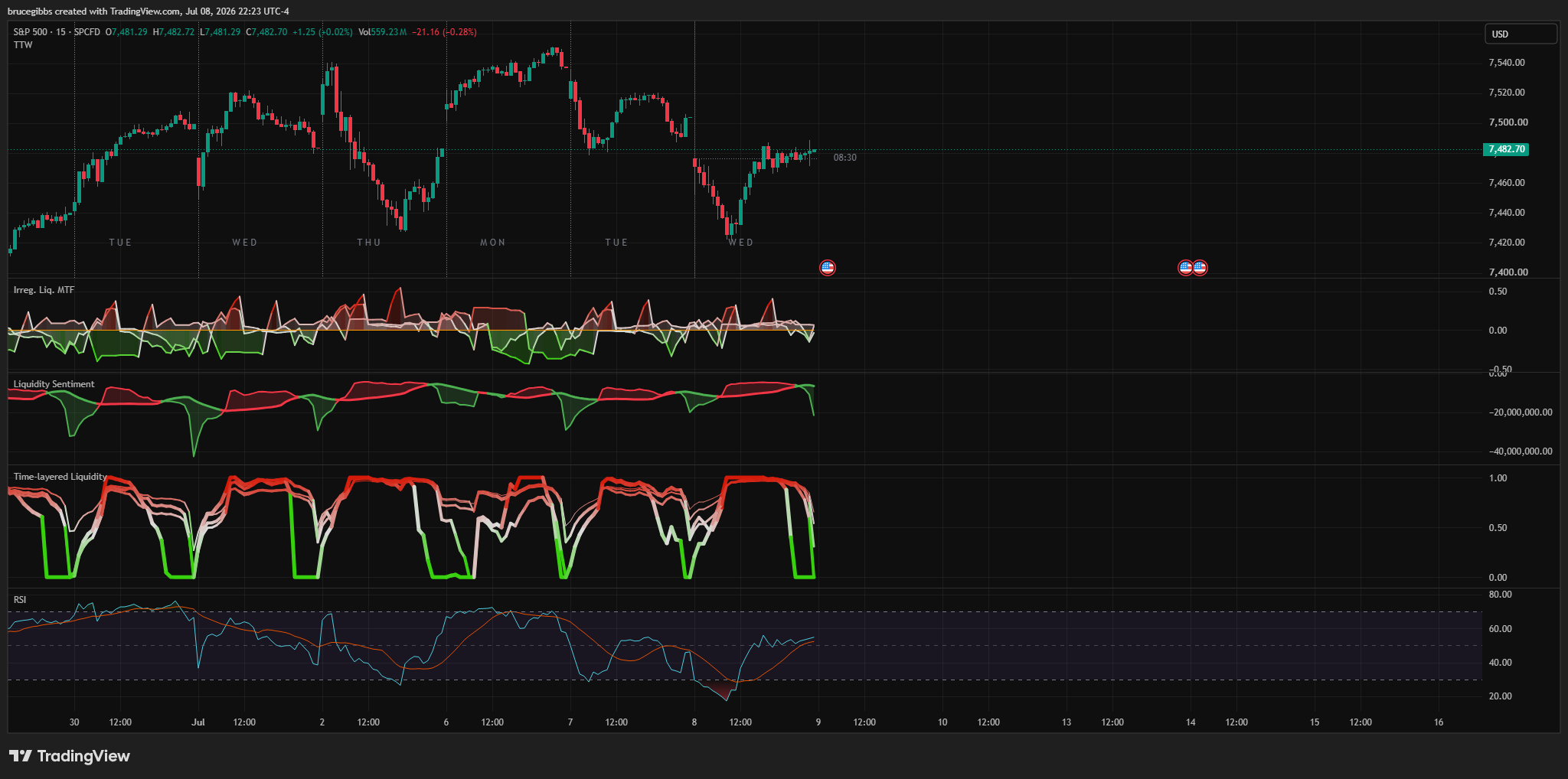Open the rightmost US flag economic event icon
Image resolution: width=1568 pixels, height=779 pixels.
pos(1200,268)
